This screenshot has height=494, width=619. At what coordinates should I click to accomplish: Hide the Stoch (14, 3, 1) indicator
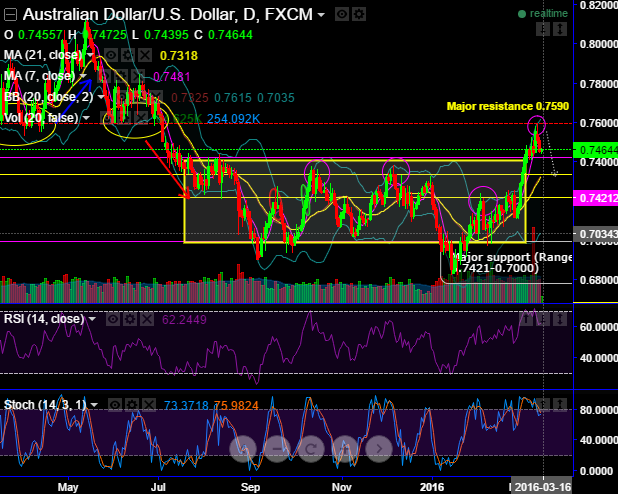pos(115,405)
